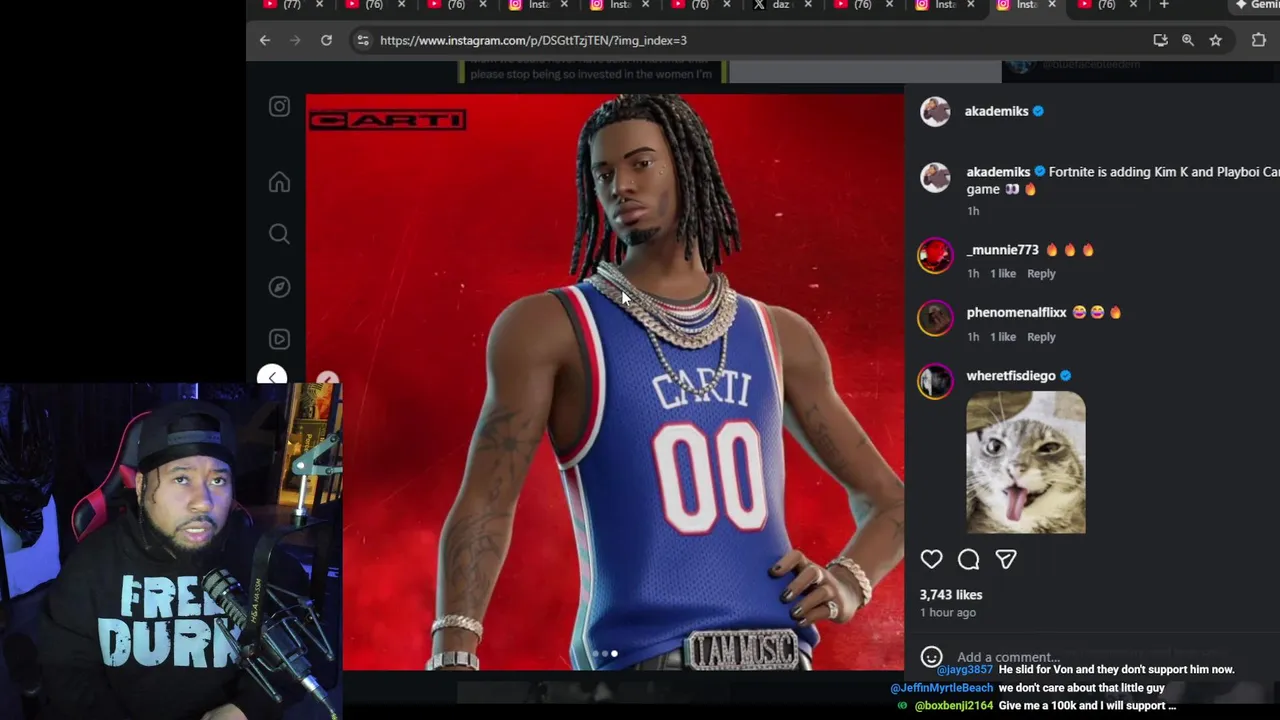The width and height of the screenshot is (1280, 720).
Task: Bookmark this page with the star icon
Action: (x=1215, y=40)
